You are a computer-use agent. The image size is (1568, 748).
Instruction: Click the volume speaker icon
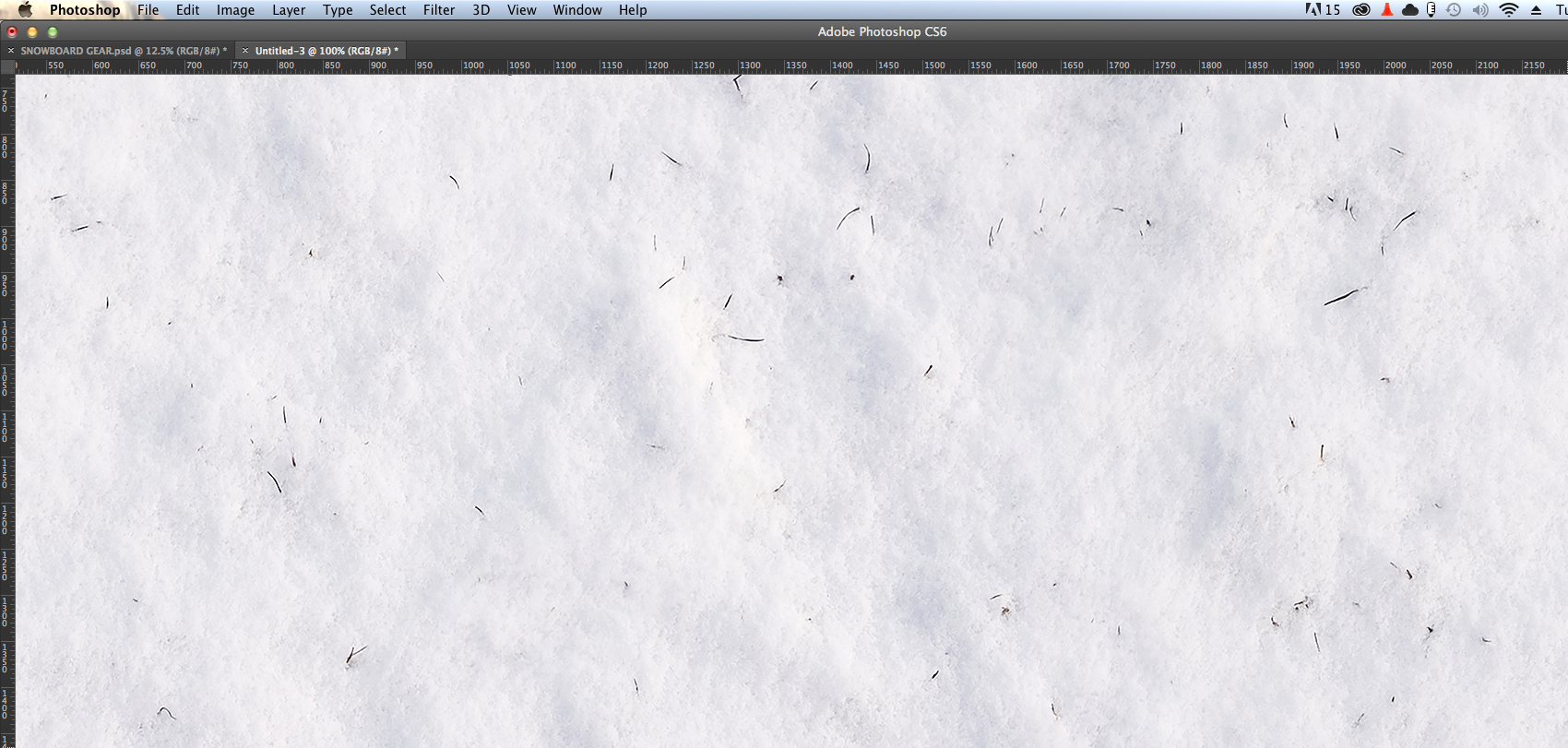click(x=1480, y=10)
